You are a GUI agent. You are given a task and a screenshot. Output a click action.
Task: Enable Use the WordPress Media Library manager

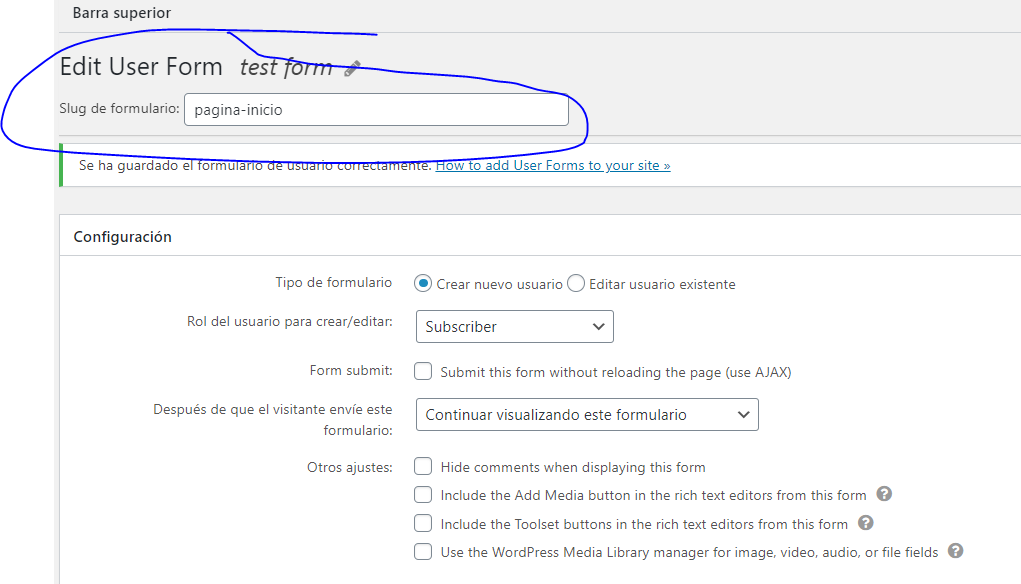(423, 552)
